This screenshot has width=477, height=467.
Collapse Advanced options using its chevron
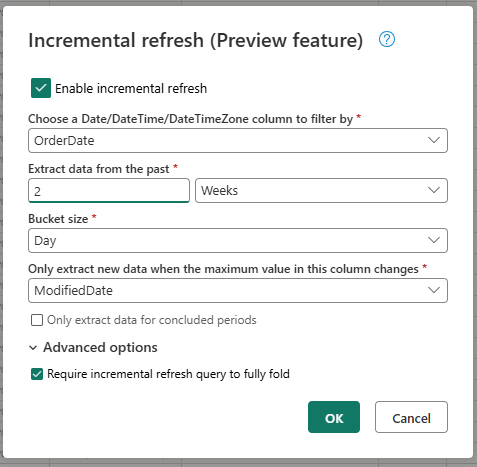coord(33,348)
